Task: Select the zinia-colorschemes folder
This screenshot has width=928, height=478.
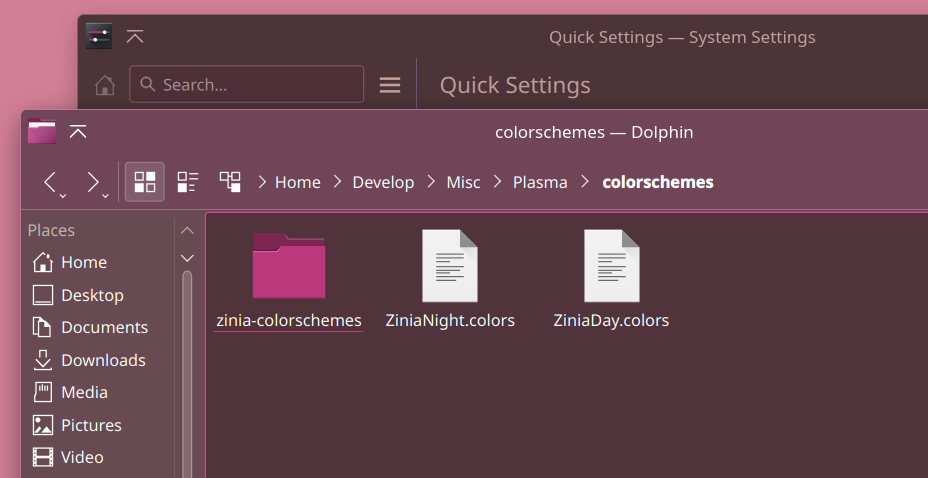Action: coord(289,280)
